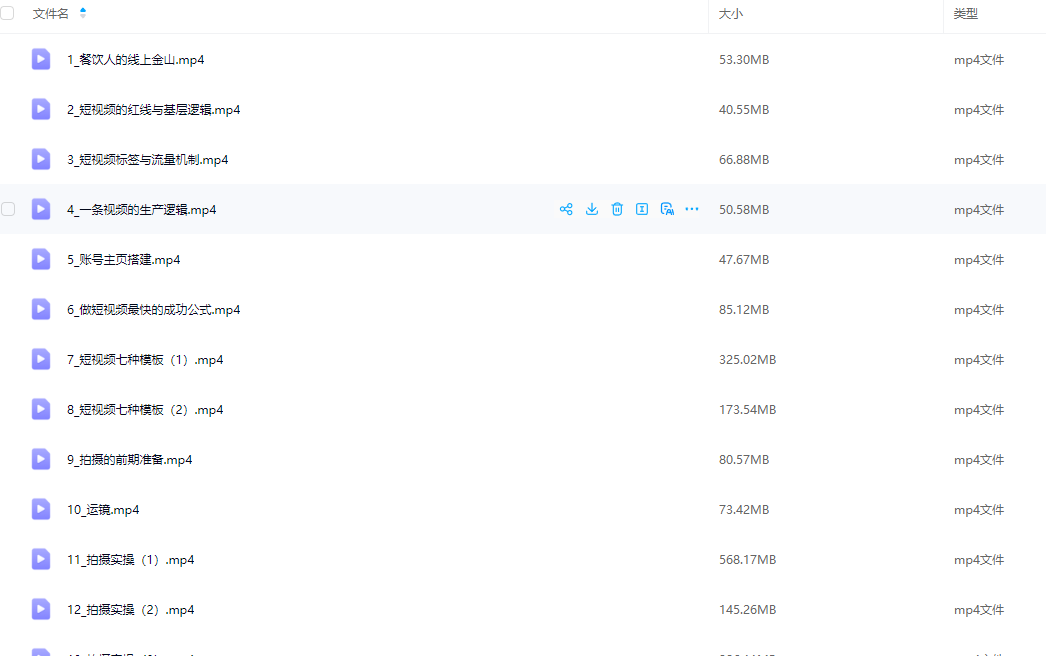
Task: Expand the three-dot more options in row 4
Action: click(692, 209)
